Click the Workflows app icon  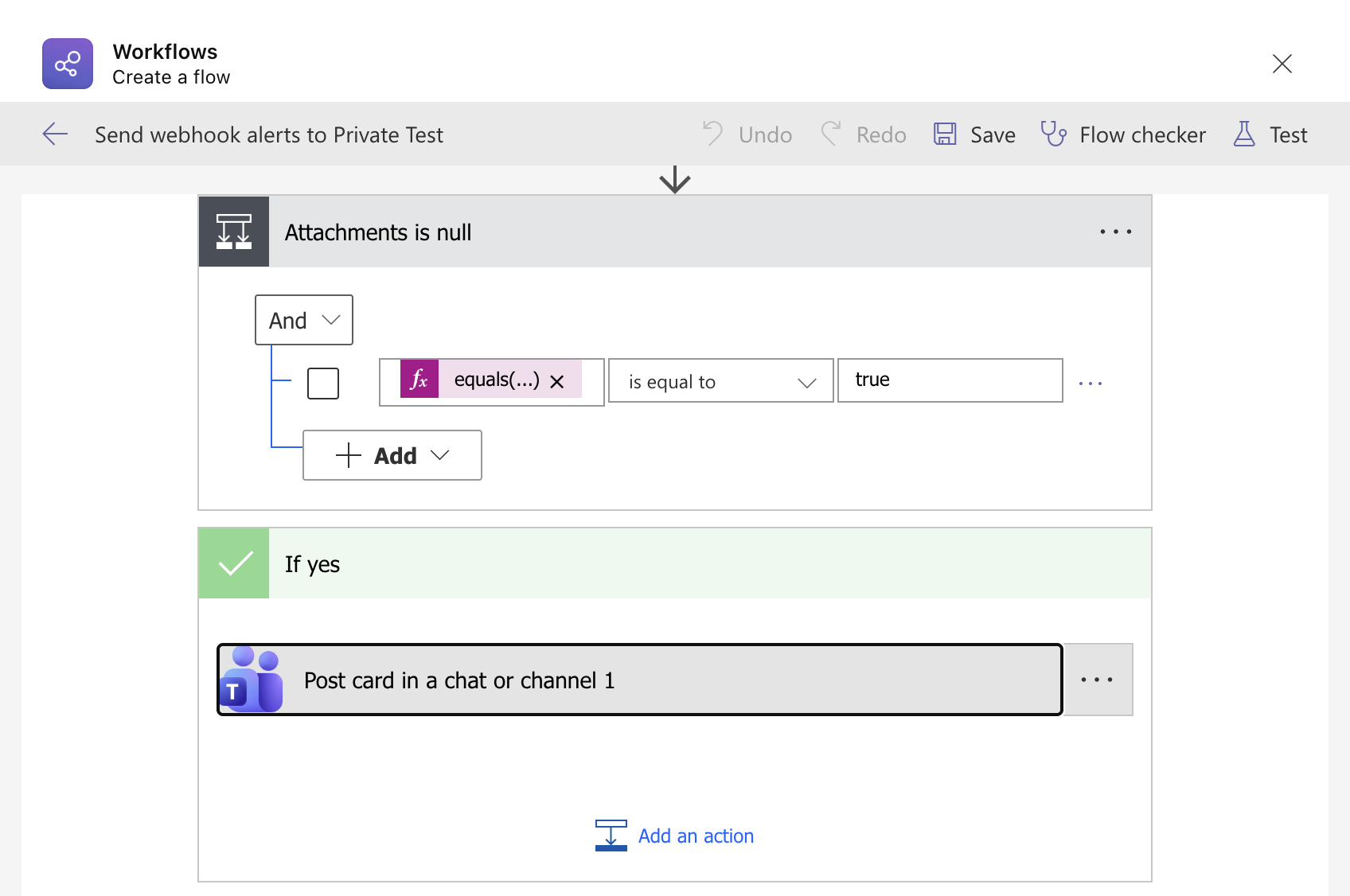coord(68,64)
